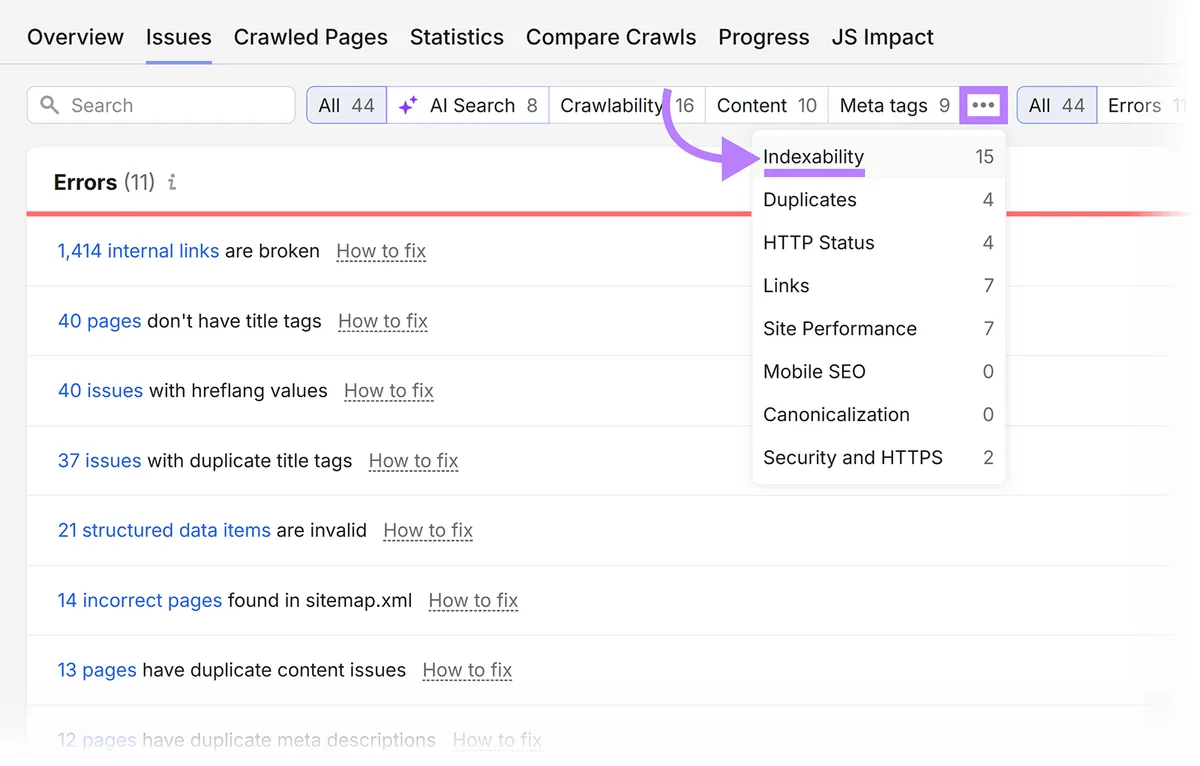Viewport: 1200px width, 766px height.
Task: Open How to fix for duplicate title tags
Action: [x=414, y=461]
